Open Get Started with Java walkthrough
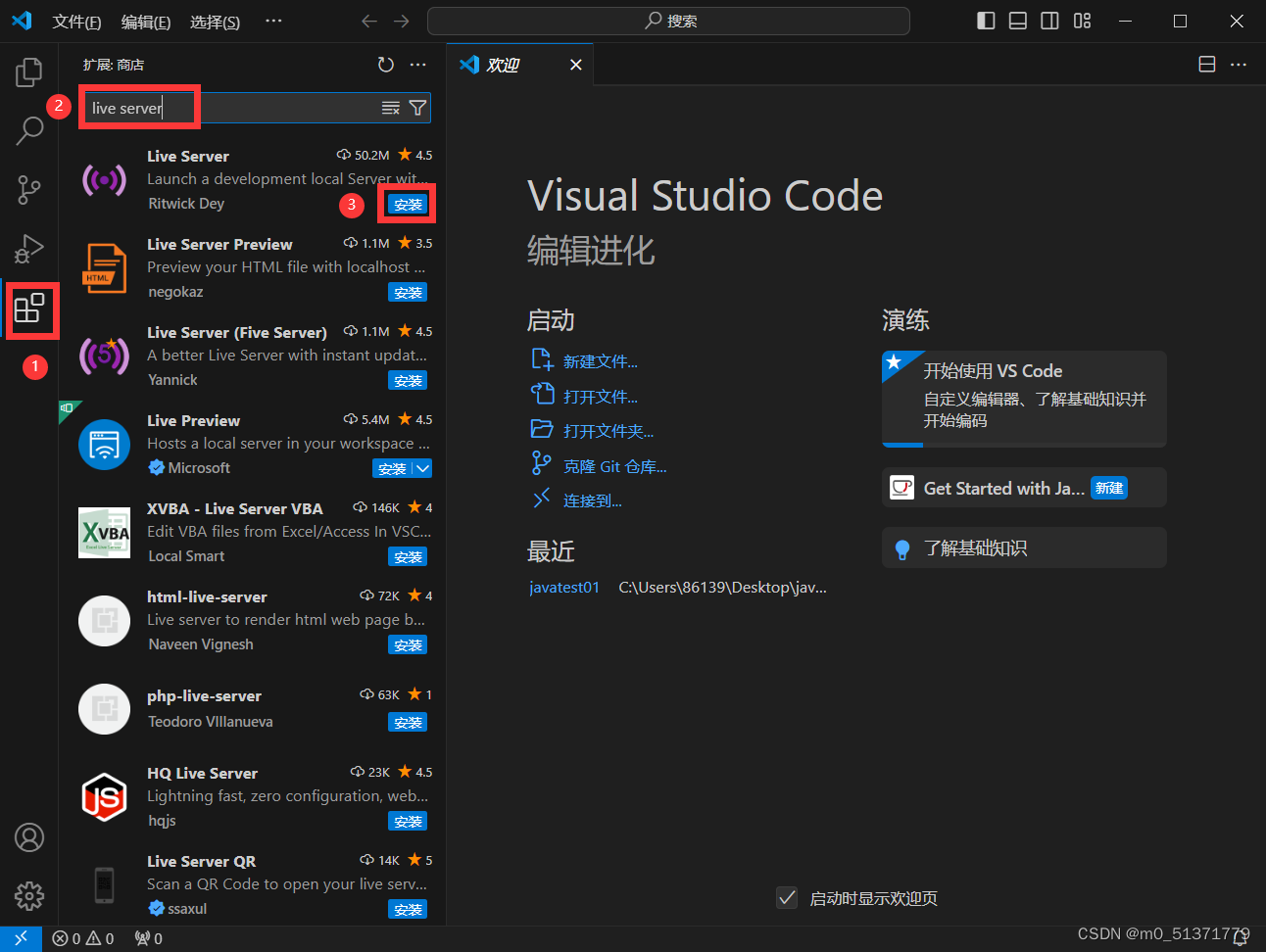Viewport: 1266px width, 952px height. pyautogui.click(x=1024, y=488)
